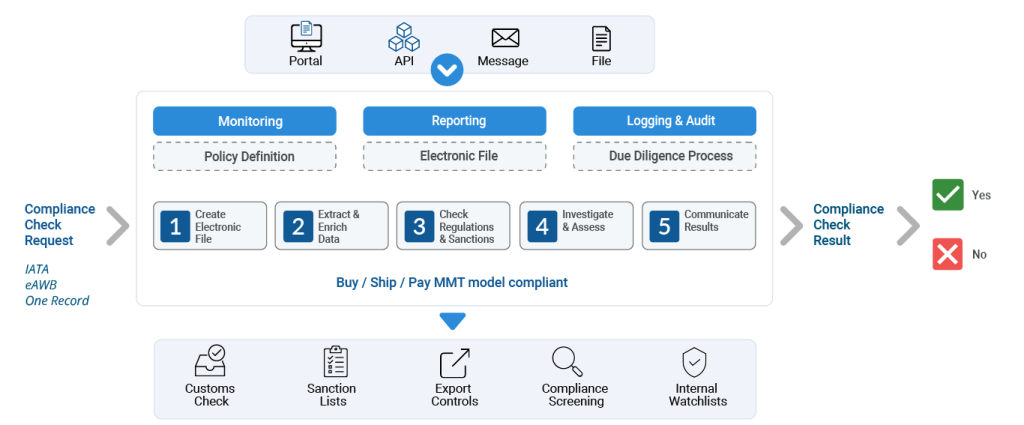1024x425 pixels.
Task: Click the Portal monitor icon
Action: pyautogui.click(x=306, y=37)
